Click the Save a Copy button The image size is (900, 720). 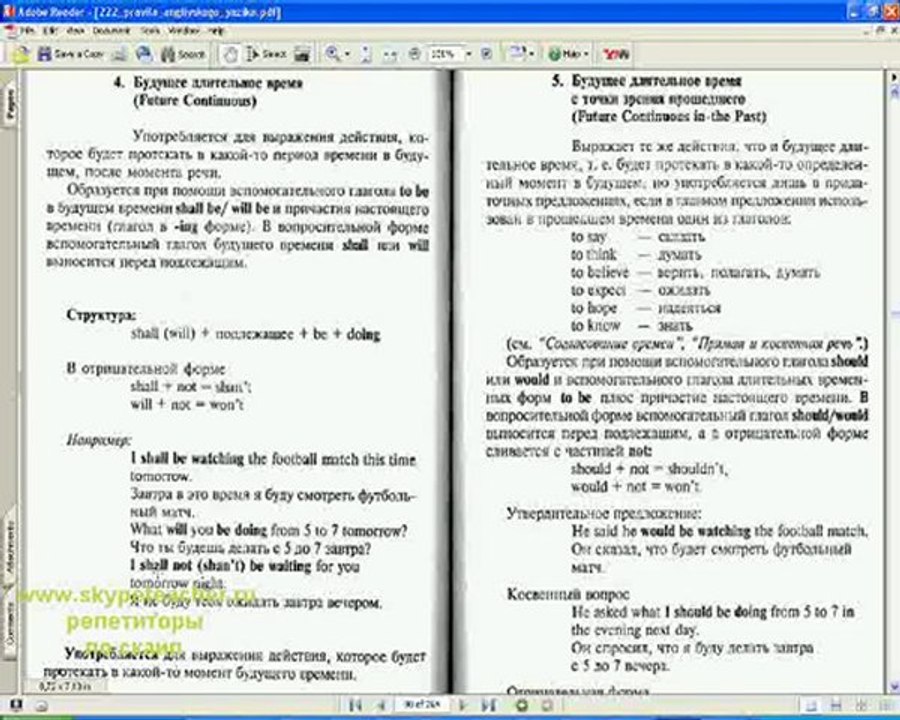(70, 54)
